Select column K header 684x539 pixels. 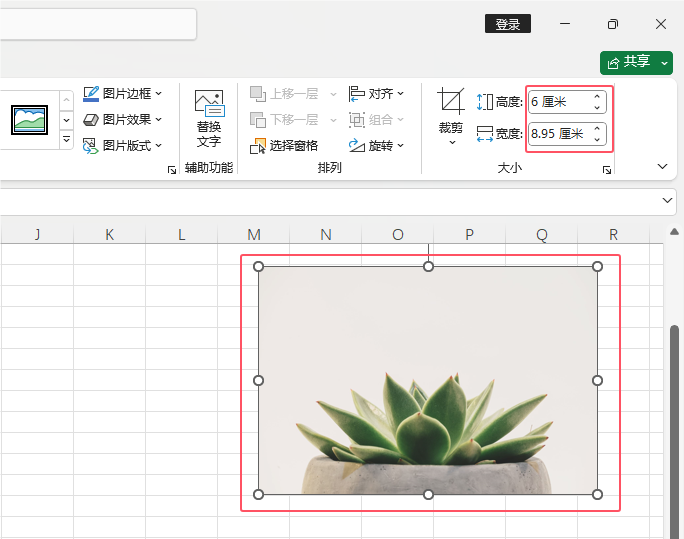tap(109, 235)
